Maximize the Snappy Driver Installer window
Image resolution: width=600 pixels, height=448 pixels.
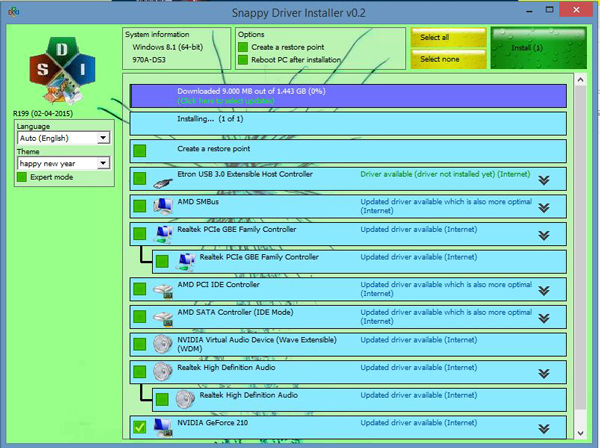coord(549,10)
